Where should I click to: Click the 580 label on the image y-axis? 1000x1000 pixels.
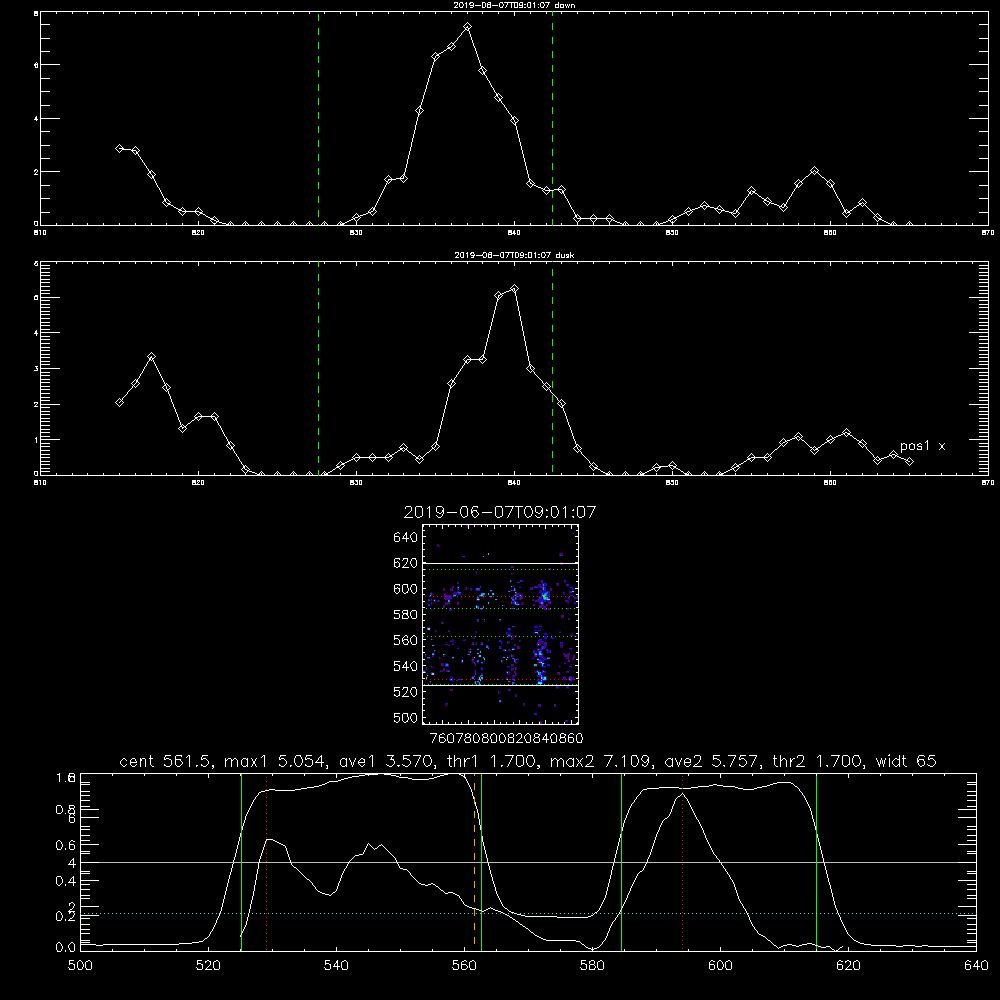pos(406,615)
